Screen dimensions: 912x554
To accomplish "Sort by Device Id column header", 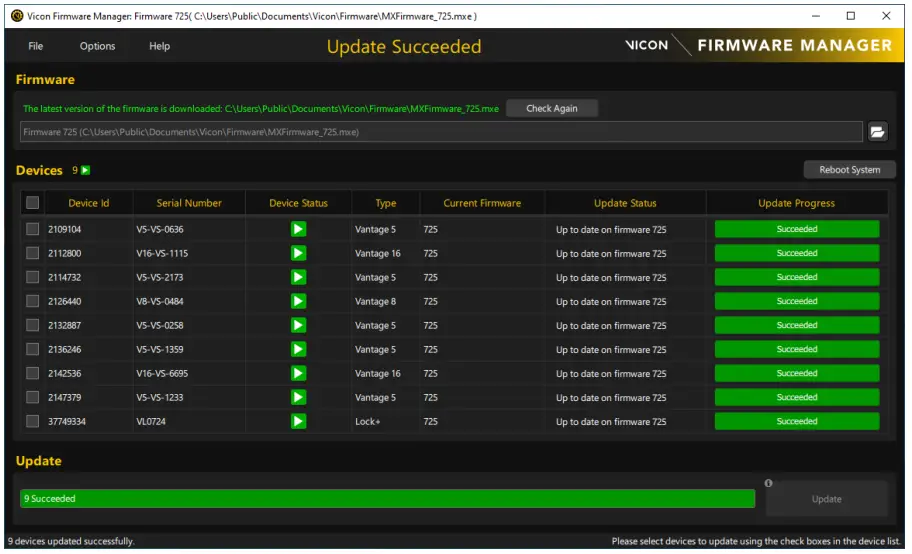I will pyautogui.click(x=88, y=203).
